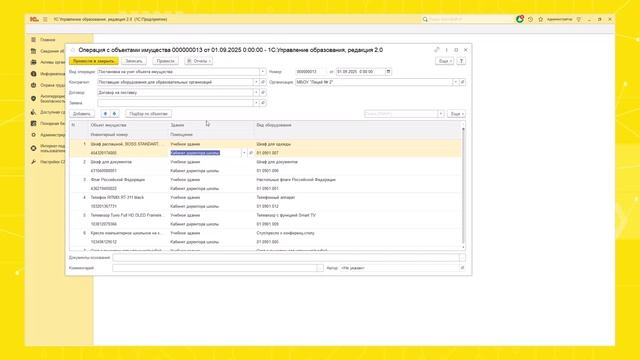Screen dimensions: 640x360
Task: Expand Вид операции dropdown
Action: [262, 71]
